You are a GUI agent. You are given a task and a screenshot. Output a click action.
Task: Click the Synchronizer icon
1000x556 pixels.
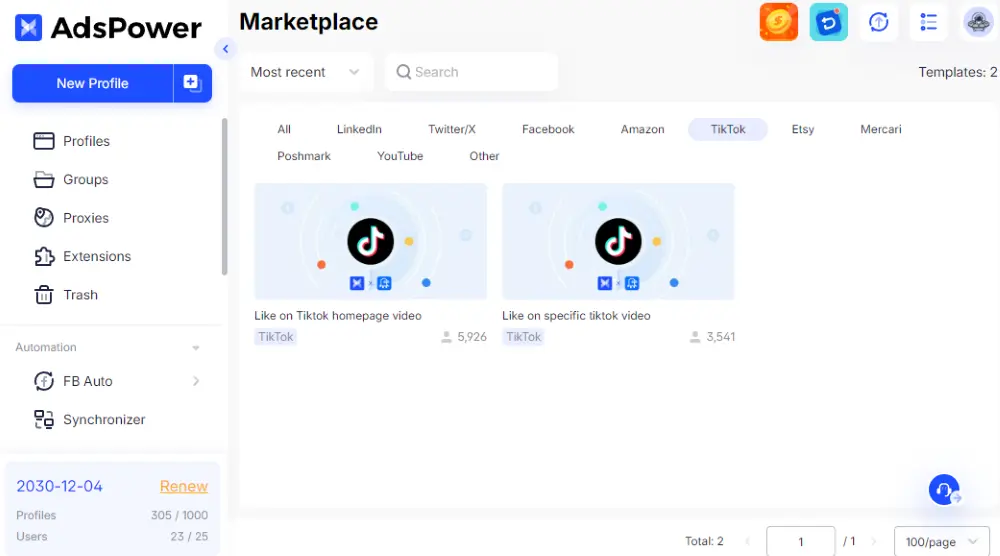click(x=44, y=420)
